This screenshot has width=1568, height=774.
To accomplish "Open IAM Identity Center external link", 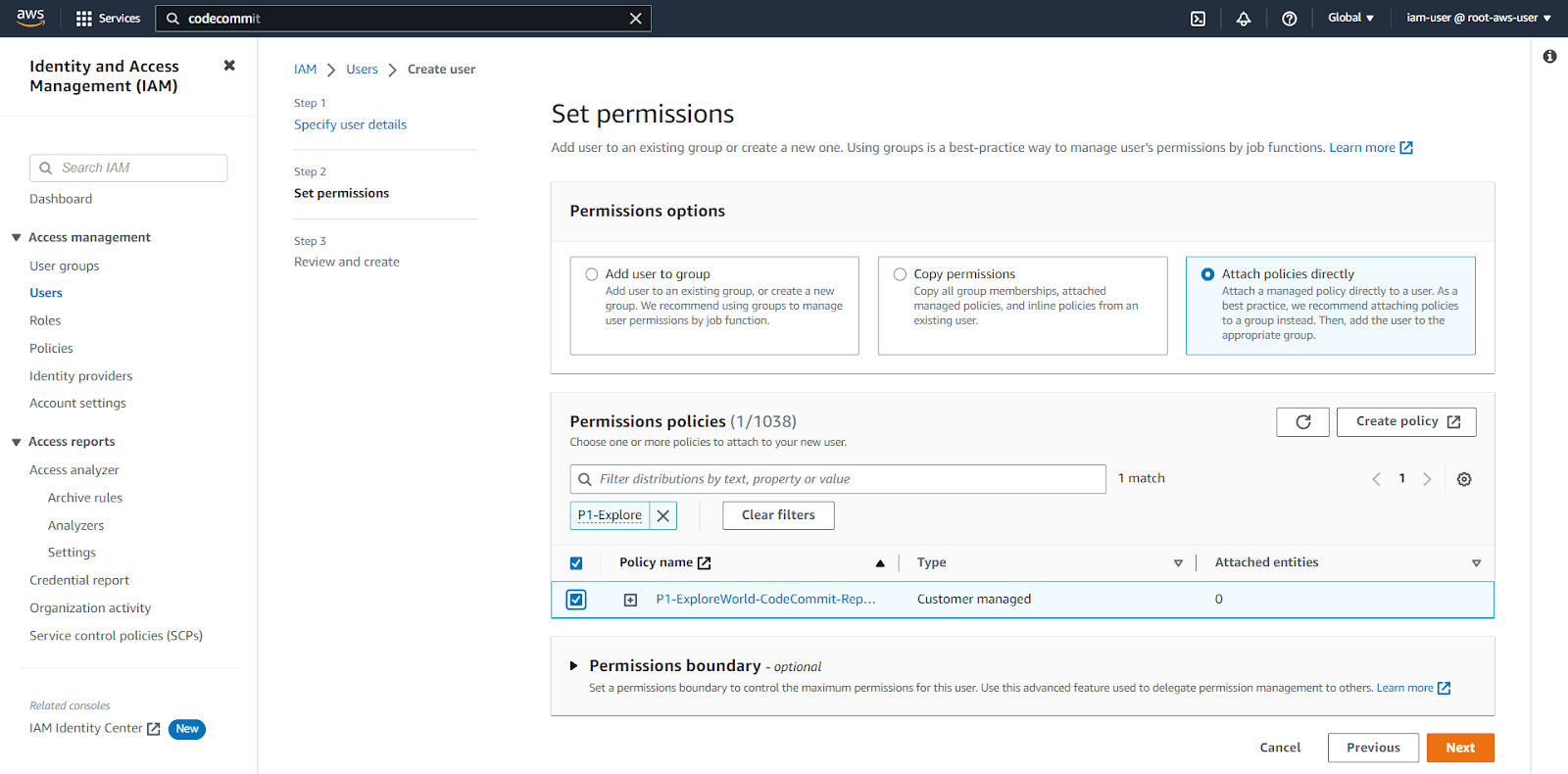I will click(95, 728).
